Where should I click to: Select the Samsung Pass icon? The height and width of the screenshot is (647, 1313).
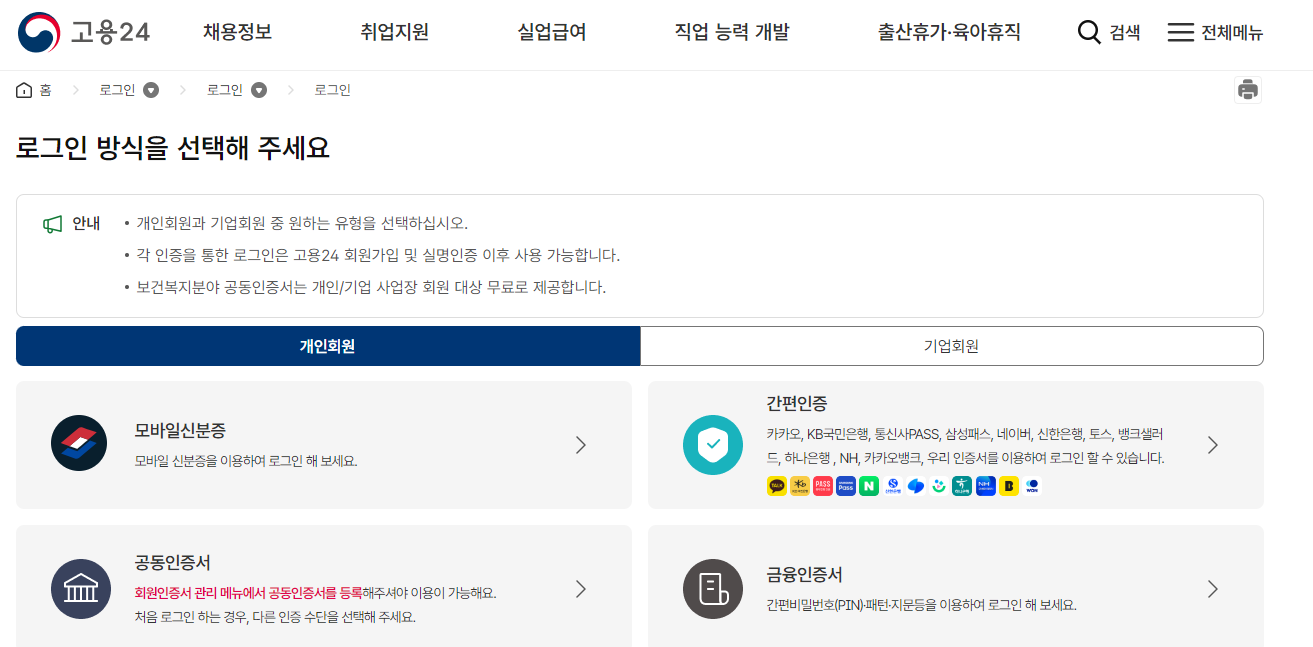pos(846,486)
